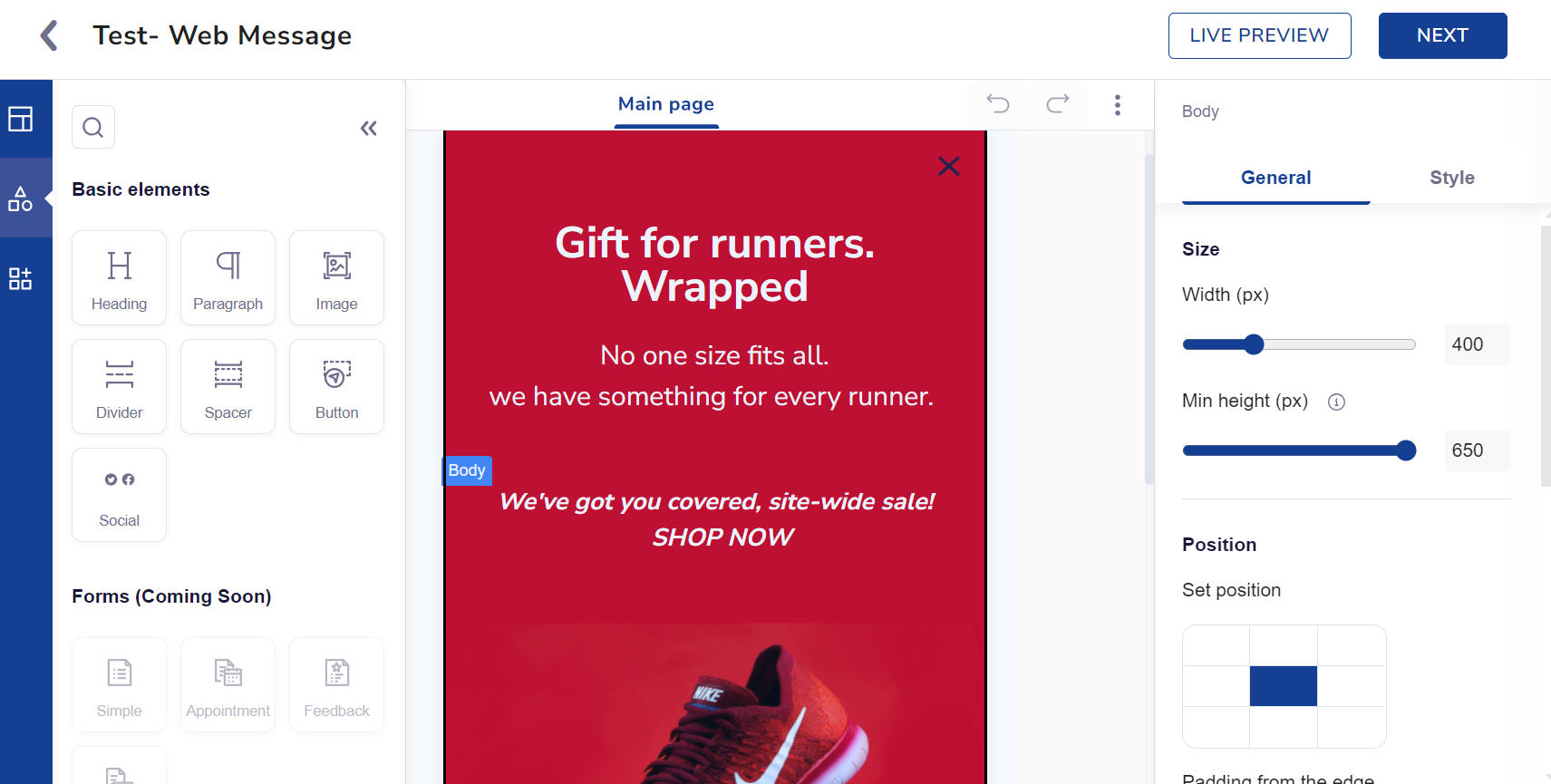Adjust the Min height slider
This screenshot has height=784, width=1551.
coord(1299,450)
